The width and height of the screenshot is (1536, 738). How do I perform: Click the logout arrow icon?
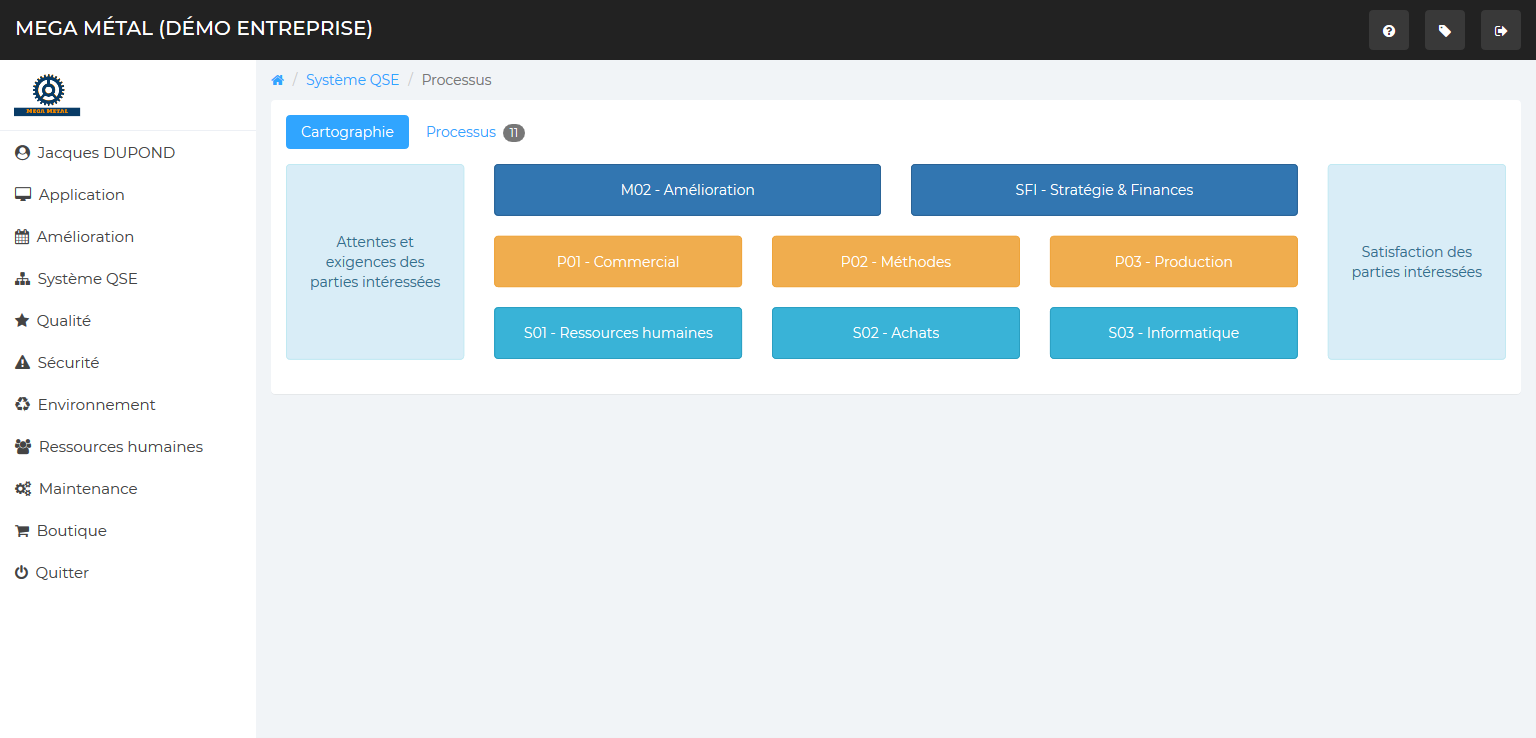click(x=1500, y=31)
